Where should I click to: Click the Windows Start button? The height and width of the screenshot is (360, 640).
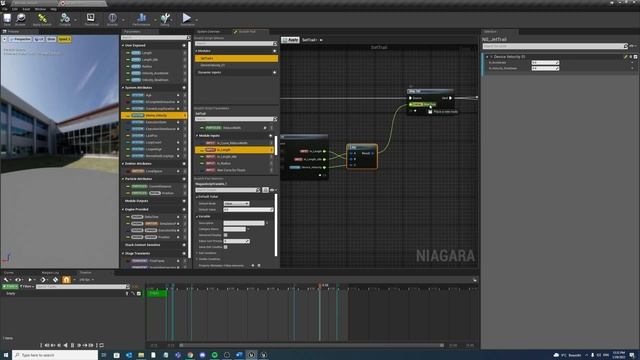click(6, 355)
